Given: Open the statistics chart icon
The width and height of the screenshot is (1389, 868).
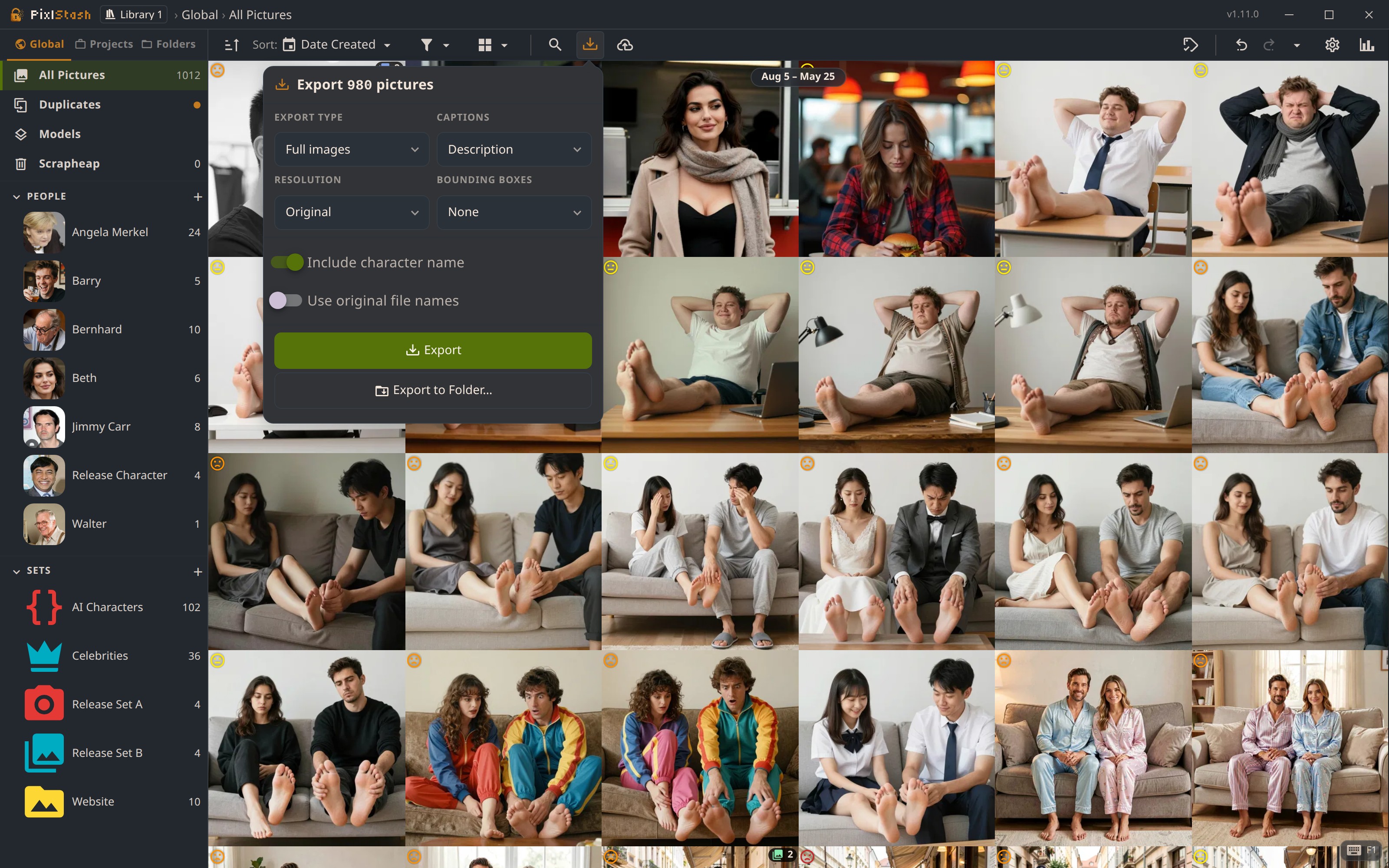Looking at the screenshot, I should [1366, 45].
